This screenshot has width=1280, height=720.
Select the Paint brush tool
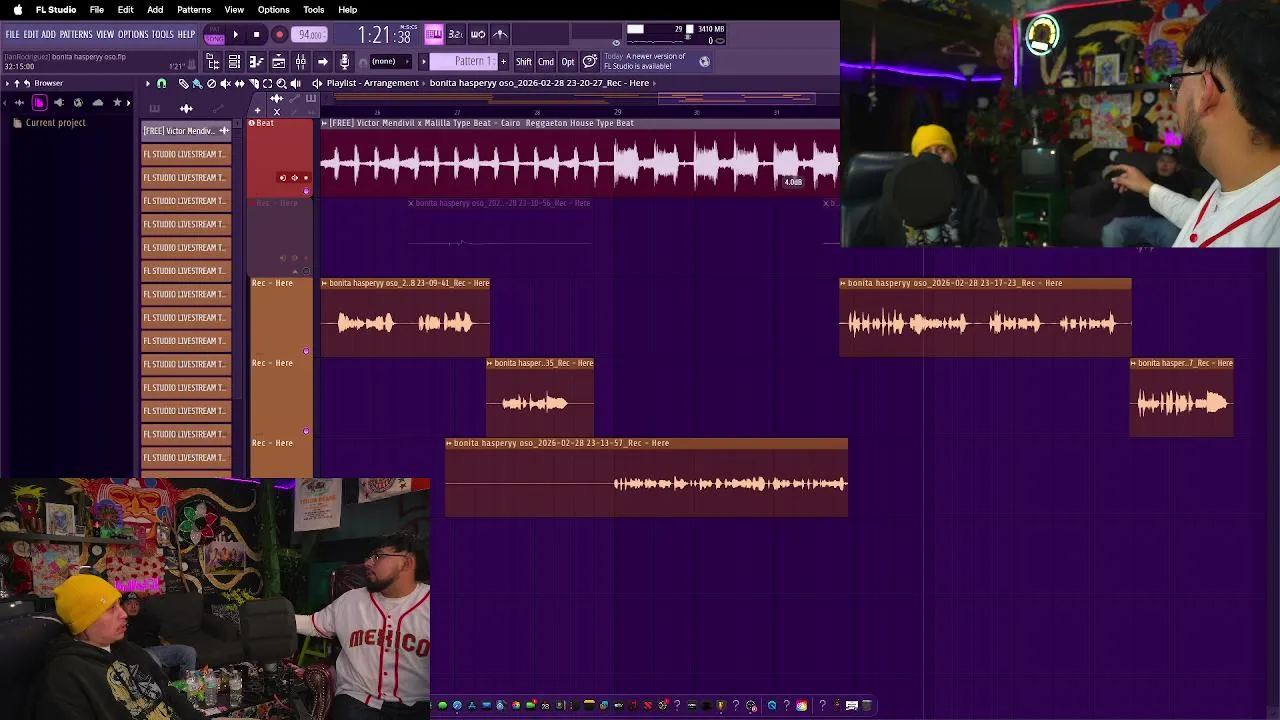coord(197,84)
